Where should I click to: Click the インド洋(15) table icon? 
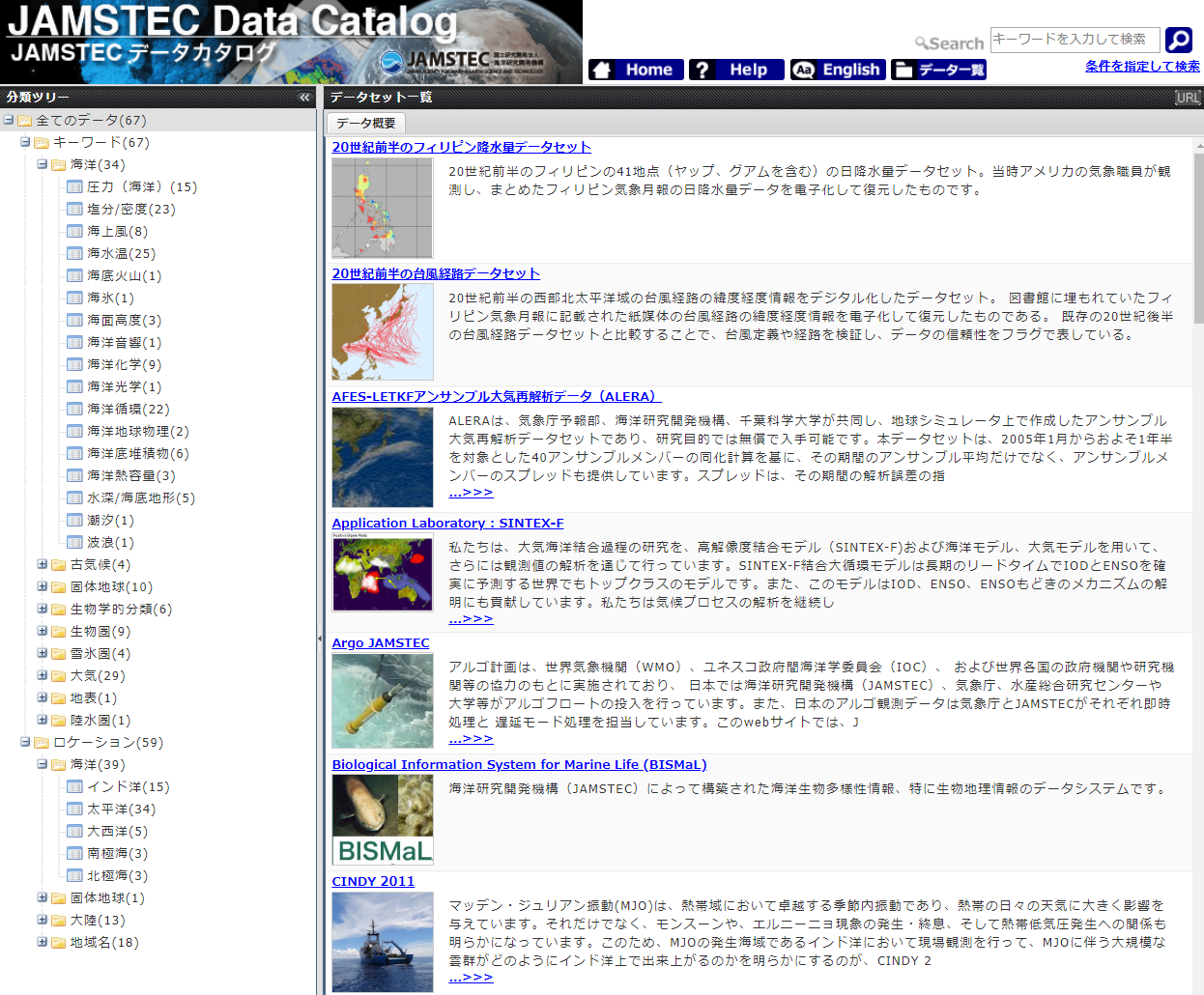coord(74,787)
